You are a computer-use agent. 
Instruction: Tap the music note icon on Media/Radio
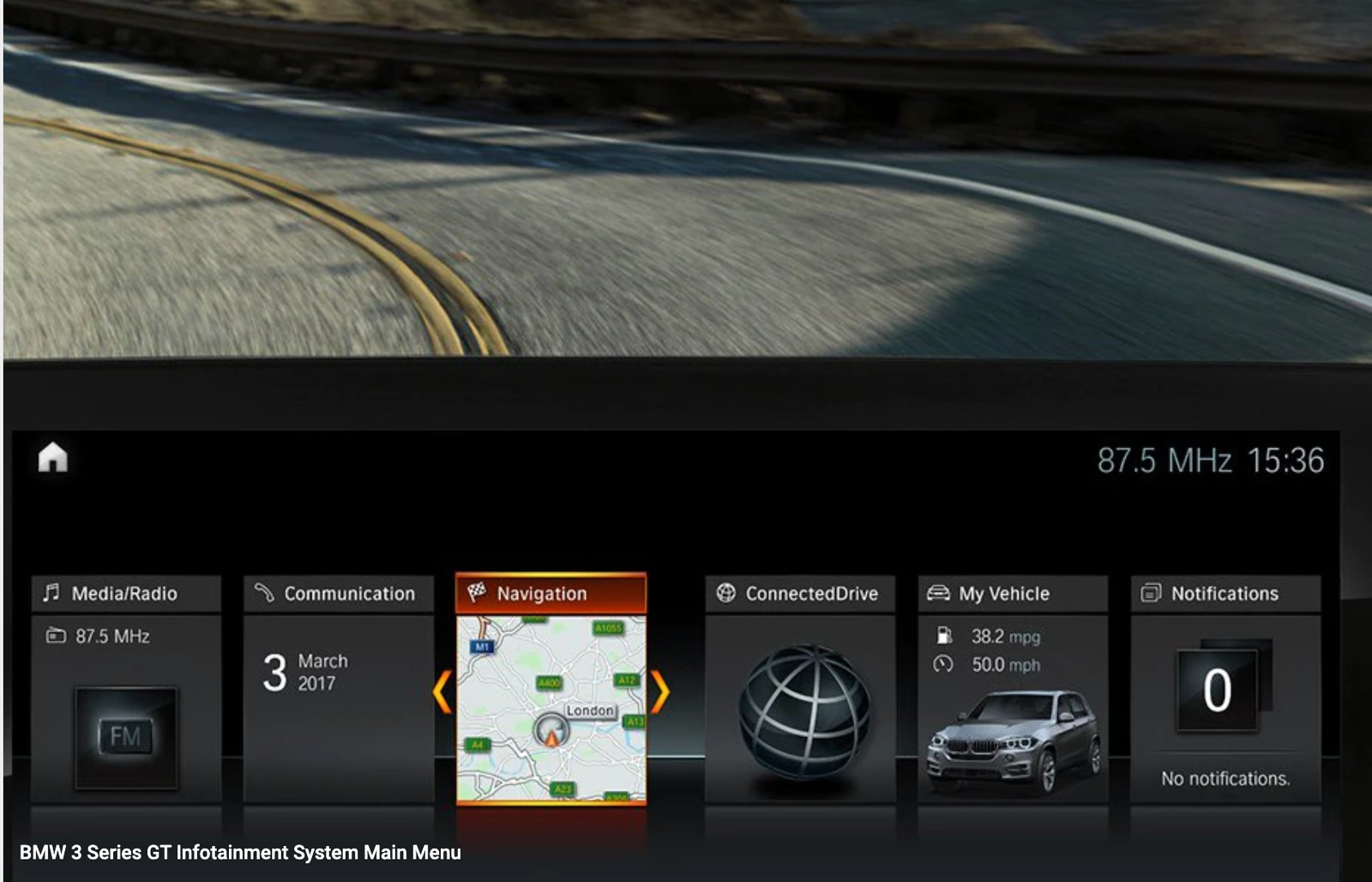(x=51, y=593)
